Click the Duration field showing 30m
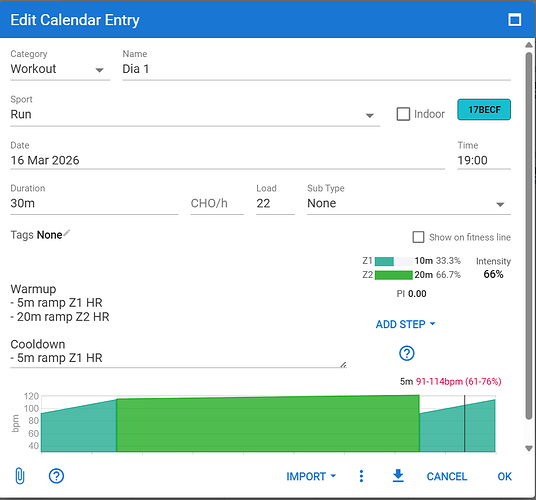This screenshot has height=500, width=536. click(94, 204)
